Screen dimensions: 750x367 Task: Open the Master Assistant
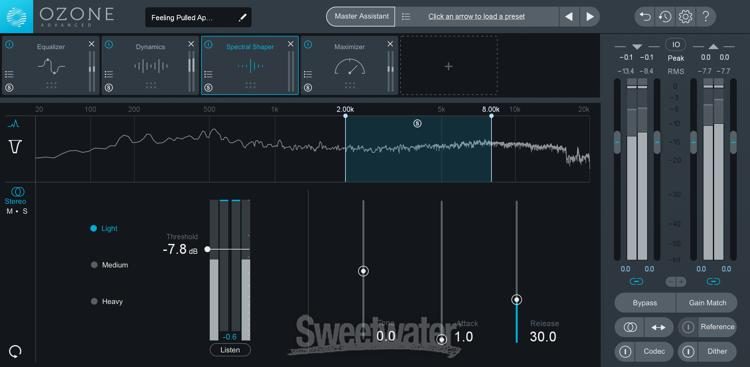click(x=361, y=16)
